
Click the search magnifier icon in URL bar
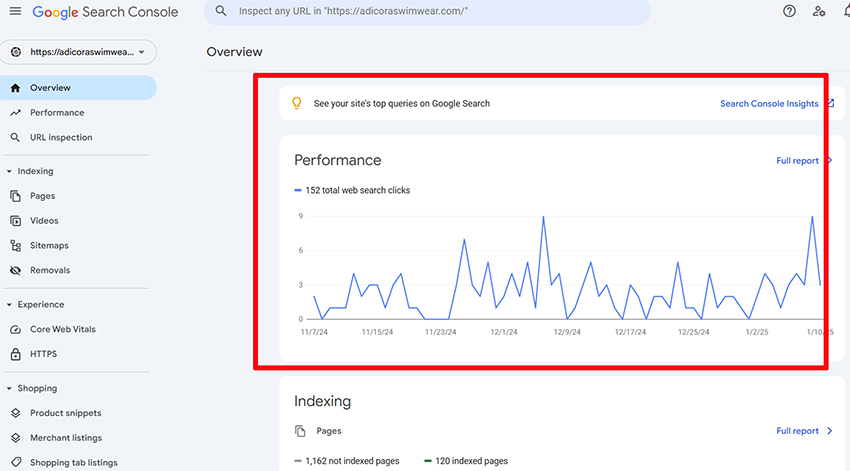(x=221, y=11)
